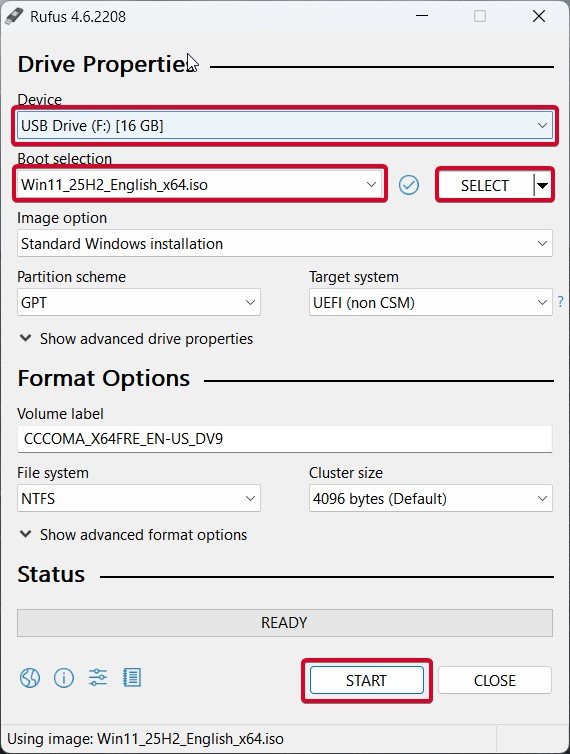Open the Cluster size dropdown

click(x=431, y=498)
